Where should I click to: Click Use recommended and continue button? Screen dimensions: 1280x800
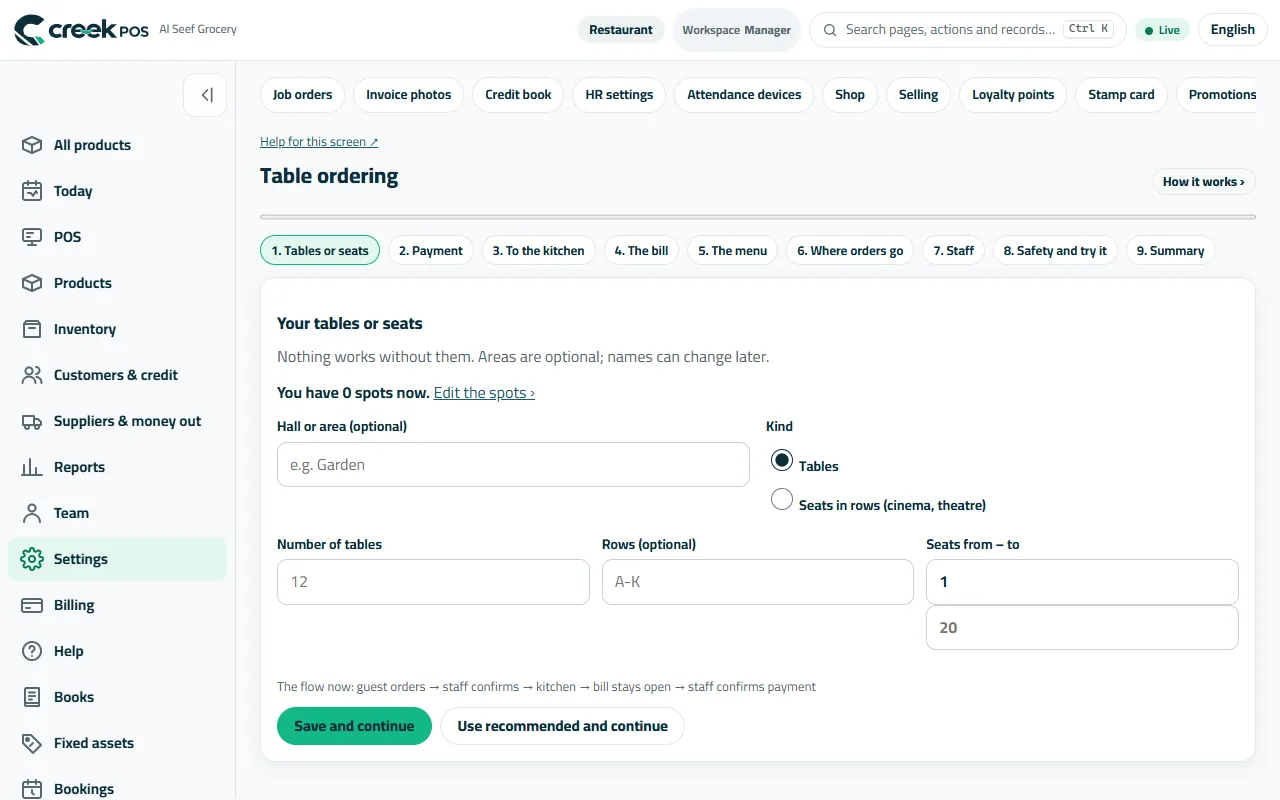(562, 726)
